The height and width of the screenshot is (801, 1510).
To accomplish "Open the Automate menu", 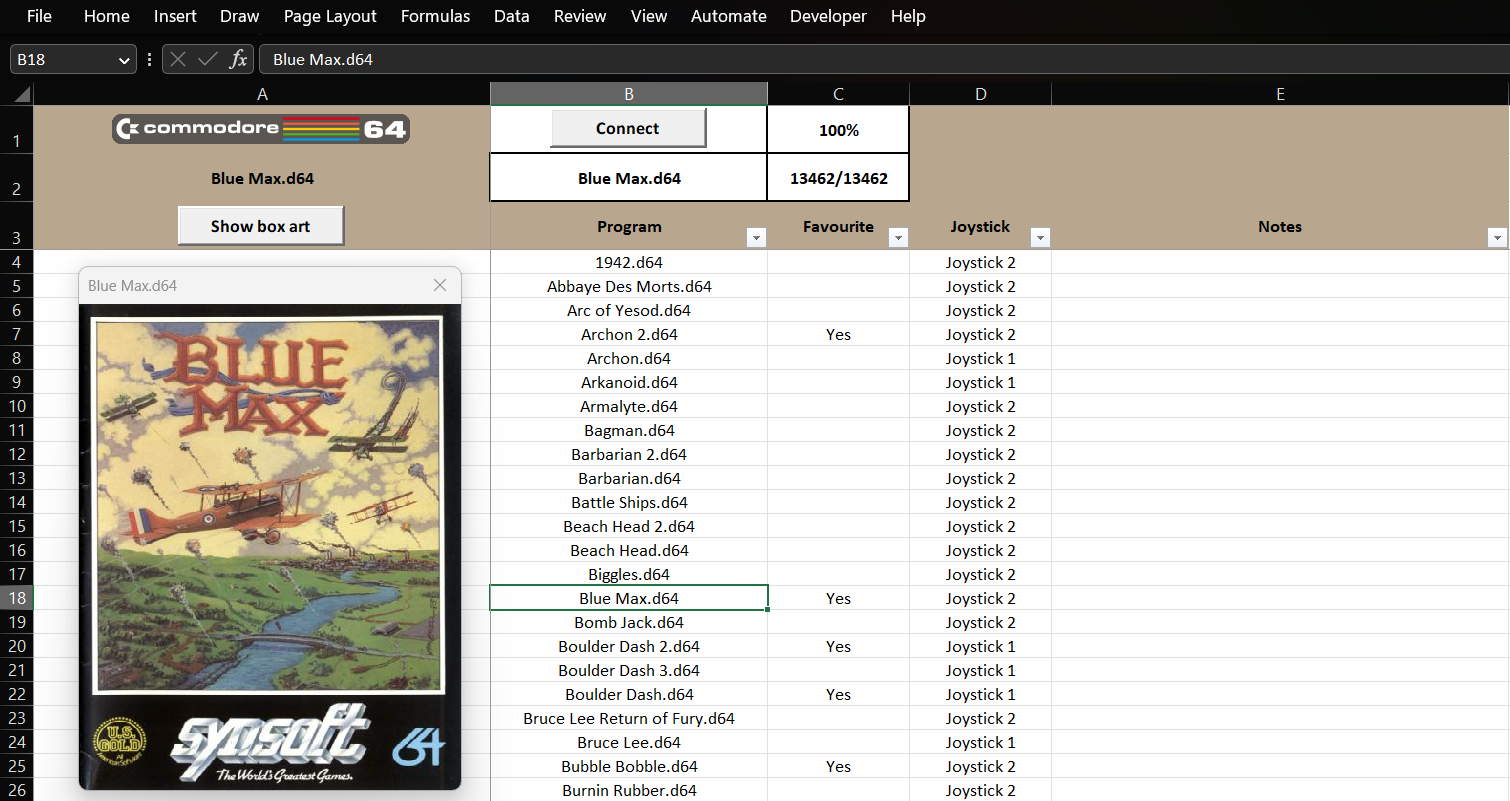I will 728,16.
